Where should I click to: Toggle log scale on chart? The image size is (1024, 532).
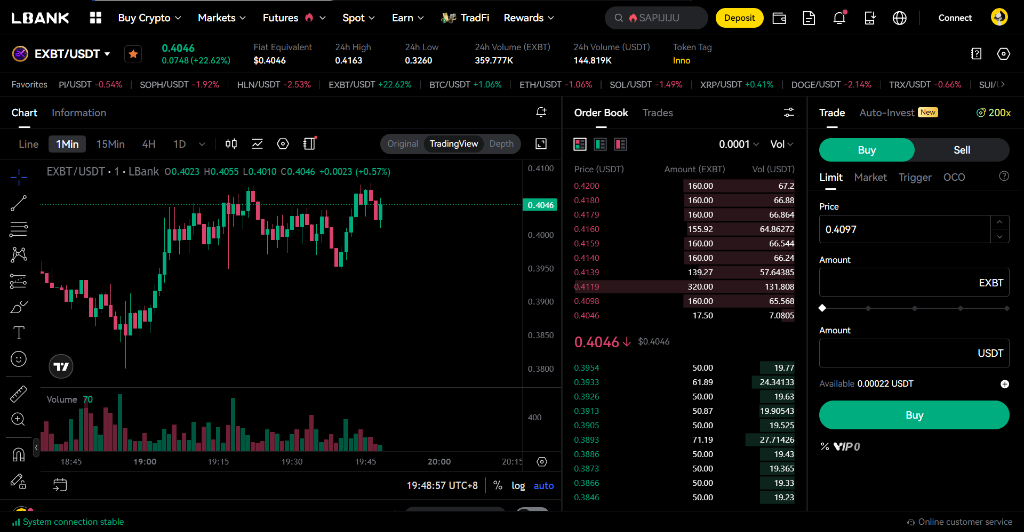[x=518, y=486]
